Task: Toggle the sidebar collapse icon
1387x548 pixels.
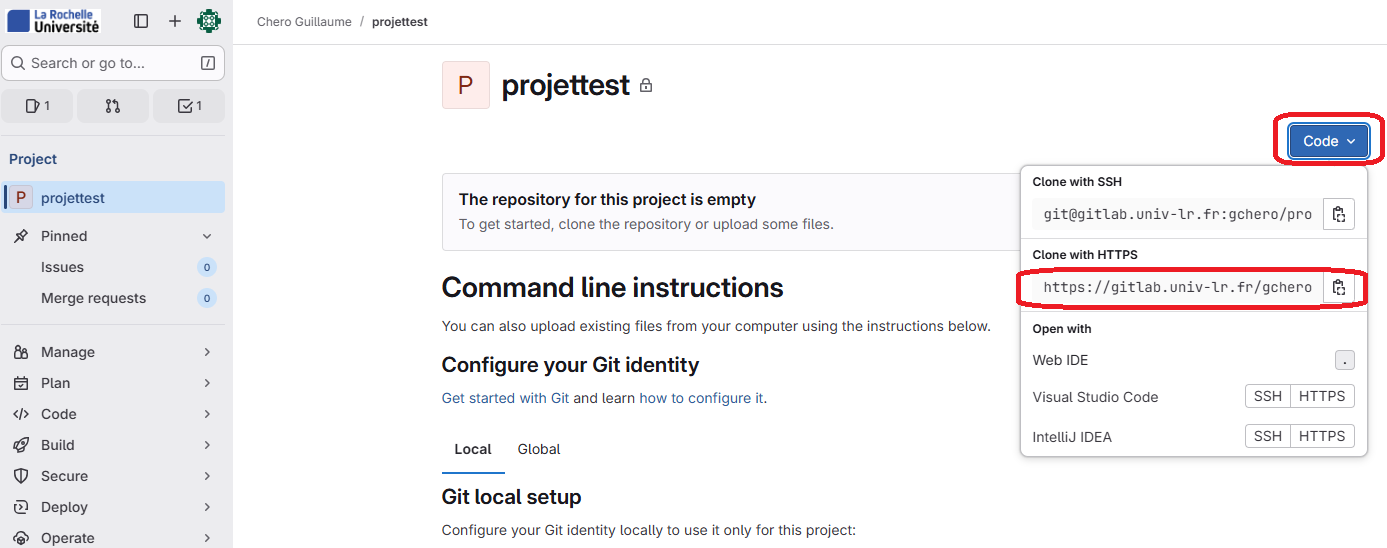Action: [x=141, y=21]
